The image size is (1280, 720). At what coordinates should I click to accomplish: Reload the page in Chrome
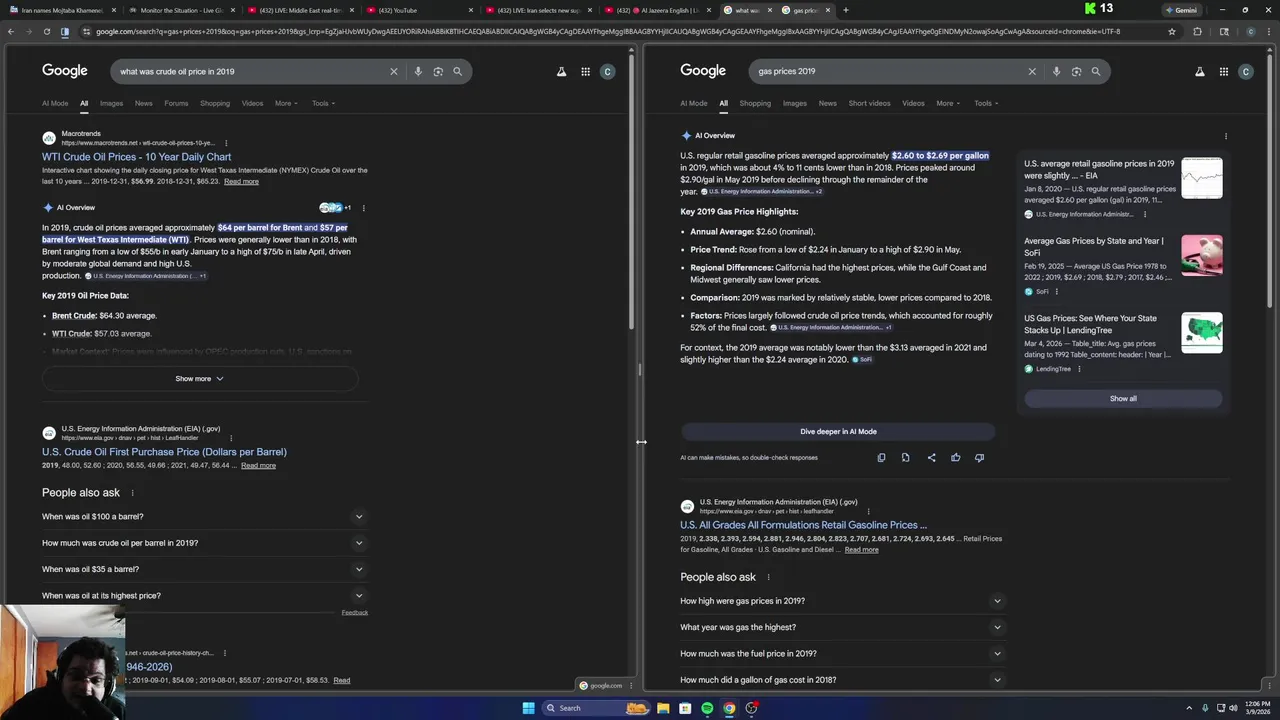(x=46, y=31)
